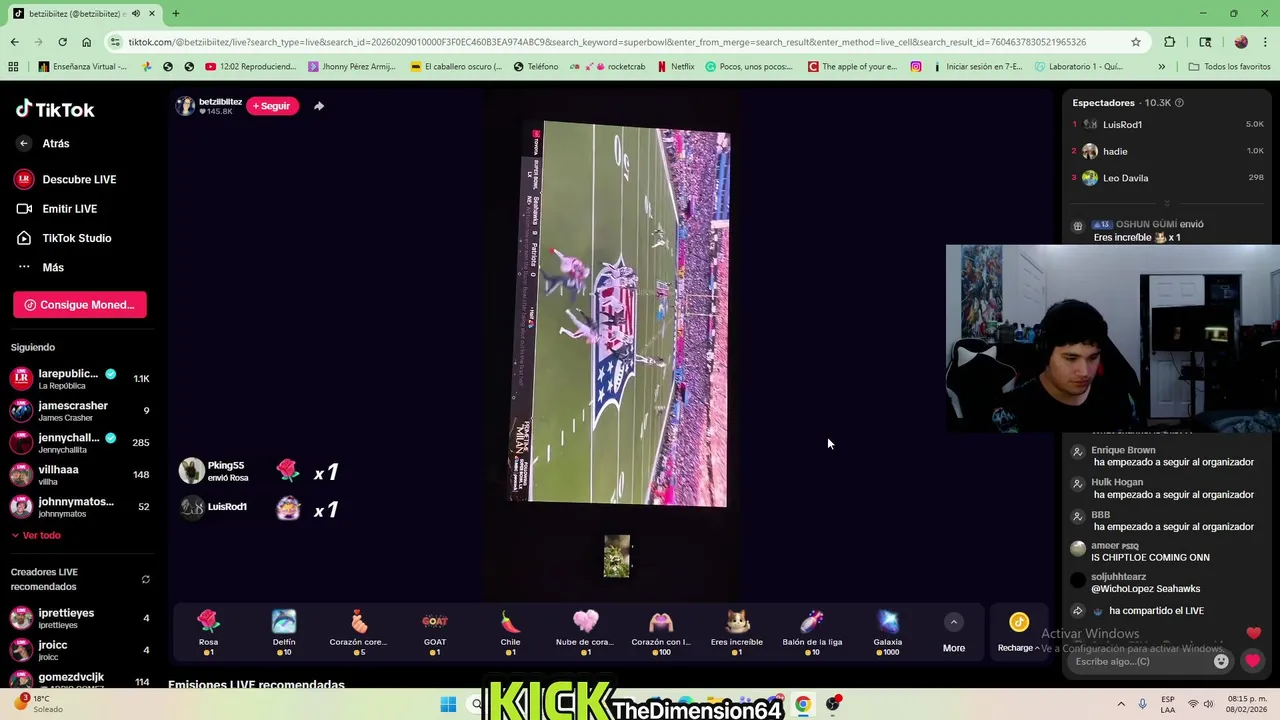The height and width of the screenshot is (720, 1280).
Task: Click commenter soljuhhtearz in chat
Action: [1118, 577]
